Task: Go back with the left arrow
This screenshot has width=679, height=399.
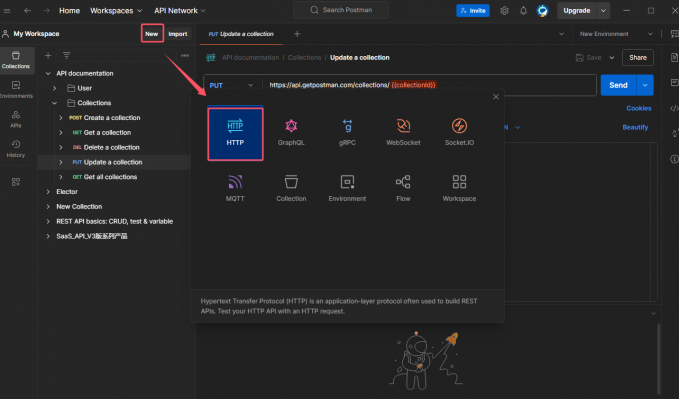Action: [x=27, y=10]
